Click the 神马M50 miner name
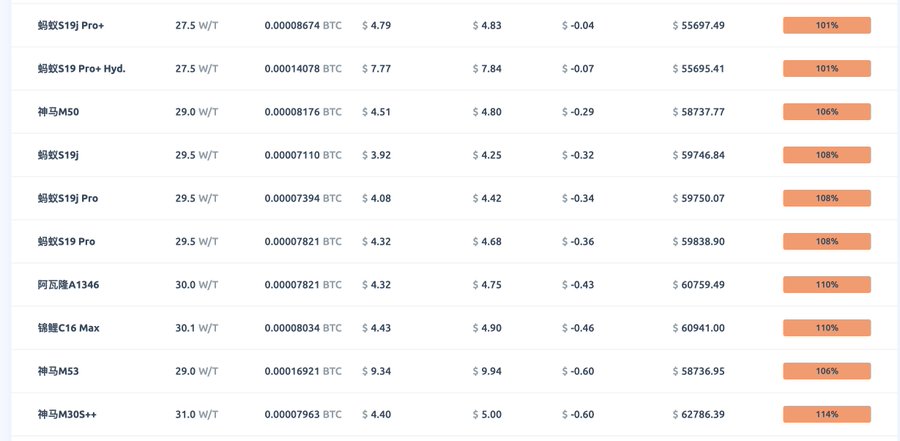The image size is (900, 441). [58, 112]
